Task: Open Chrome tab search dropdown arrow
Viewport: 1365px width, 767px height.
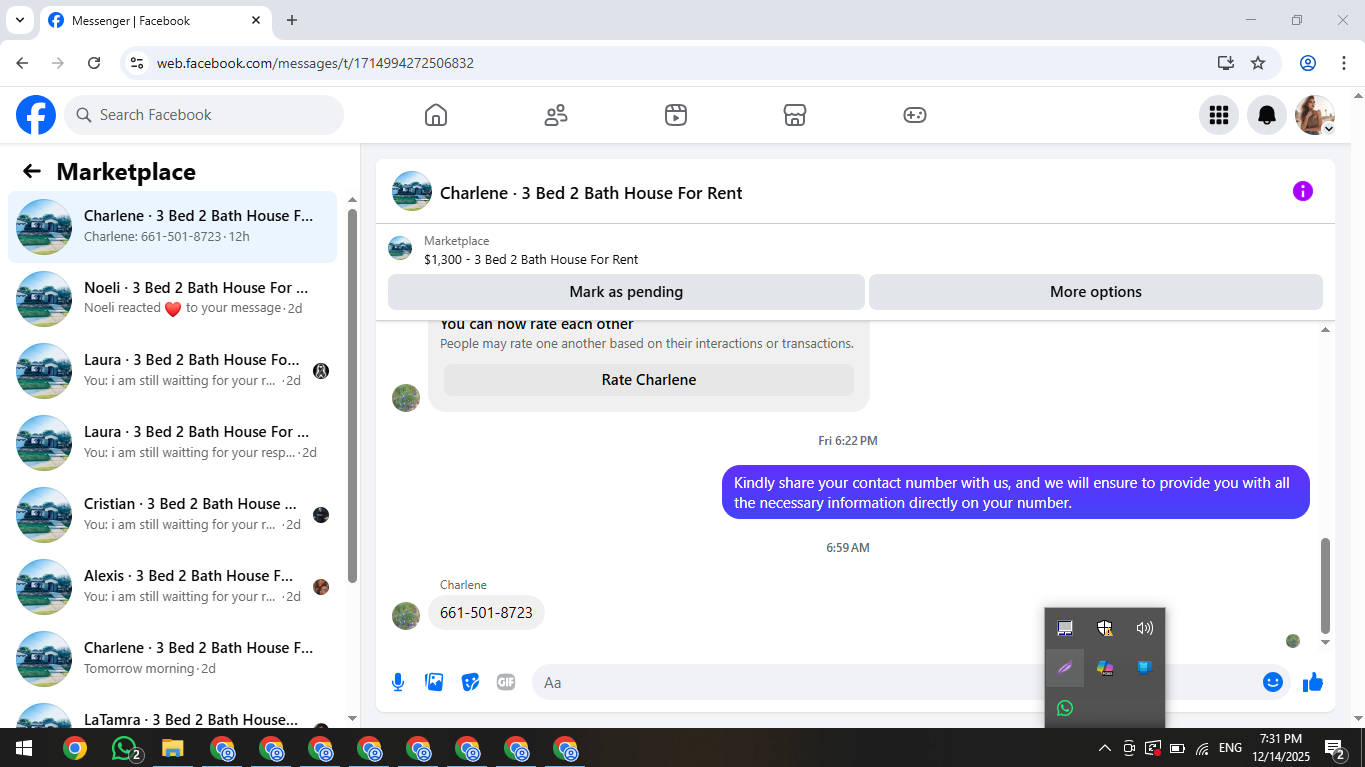Action: coord(19,20)
